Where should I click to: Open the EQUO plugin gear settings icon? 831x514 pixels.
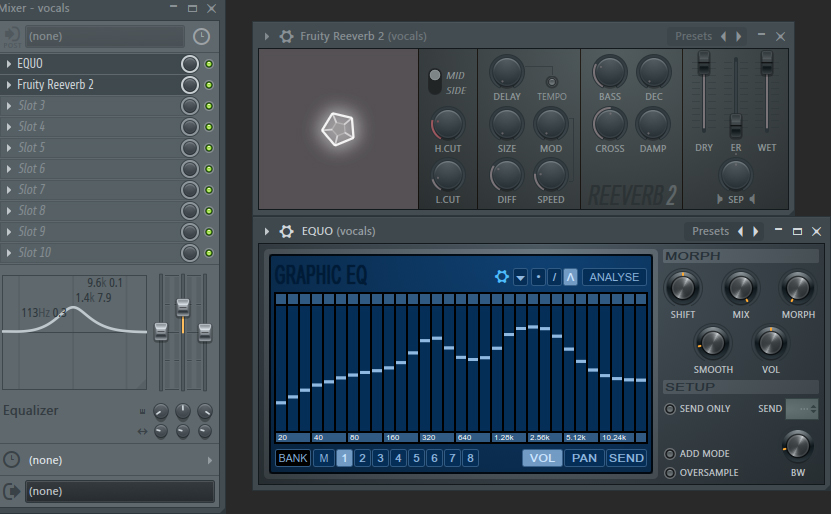[286, 231]
